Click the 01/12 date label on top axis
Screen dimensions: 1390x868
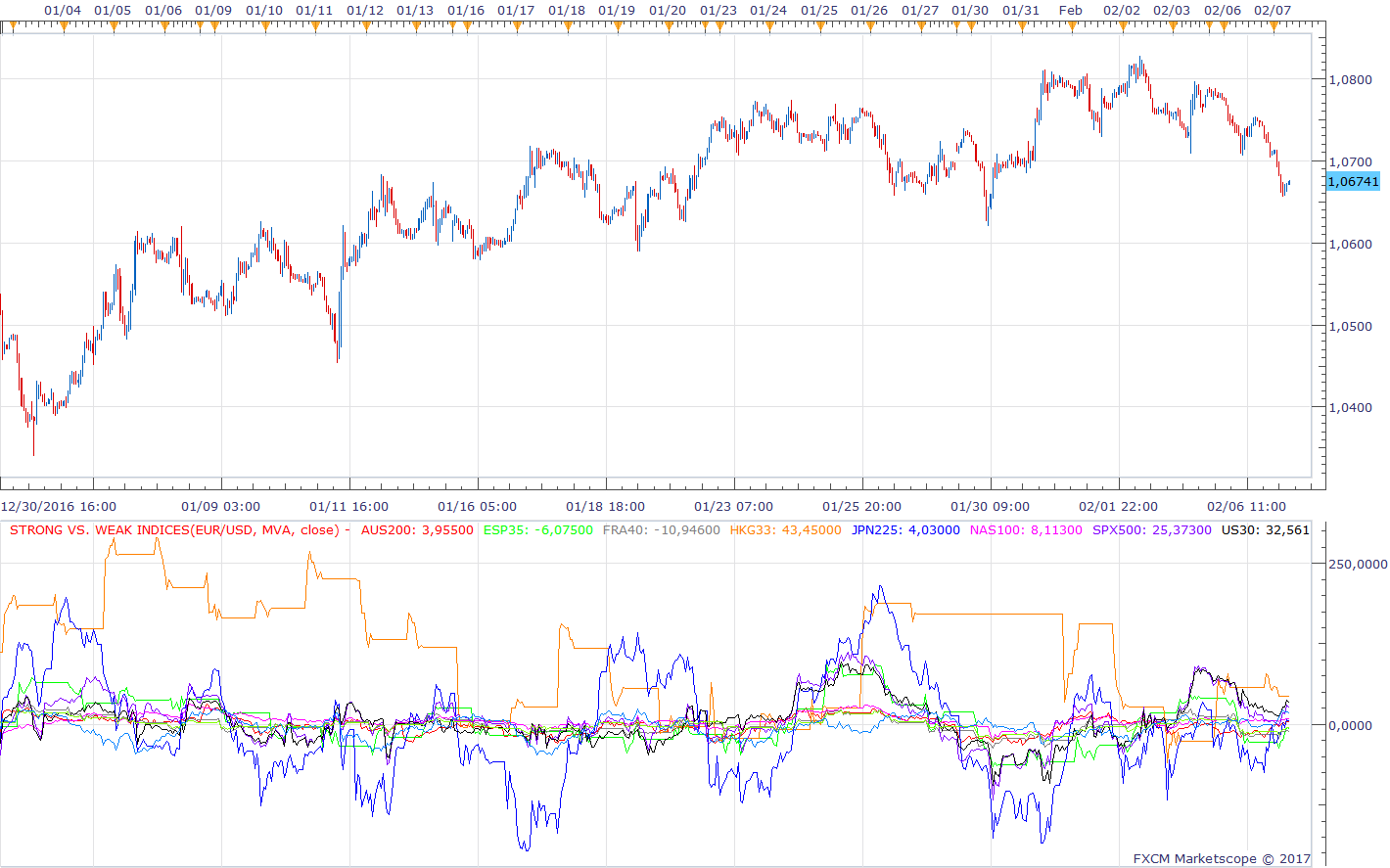(365, 10)
